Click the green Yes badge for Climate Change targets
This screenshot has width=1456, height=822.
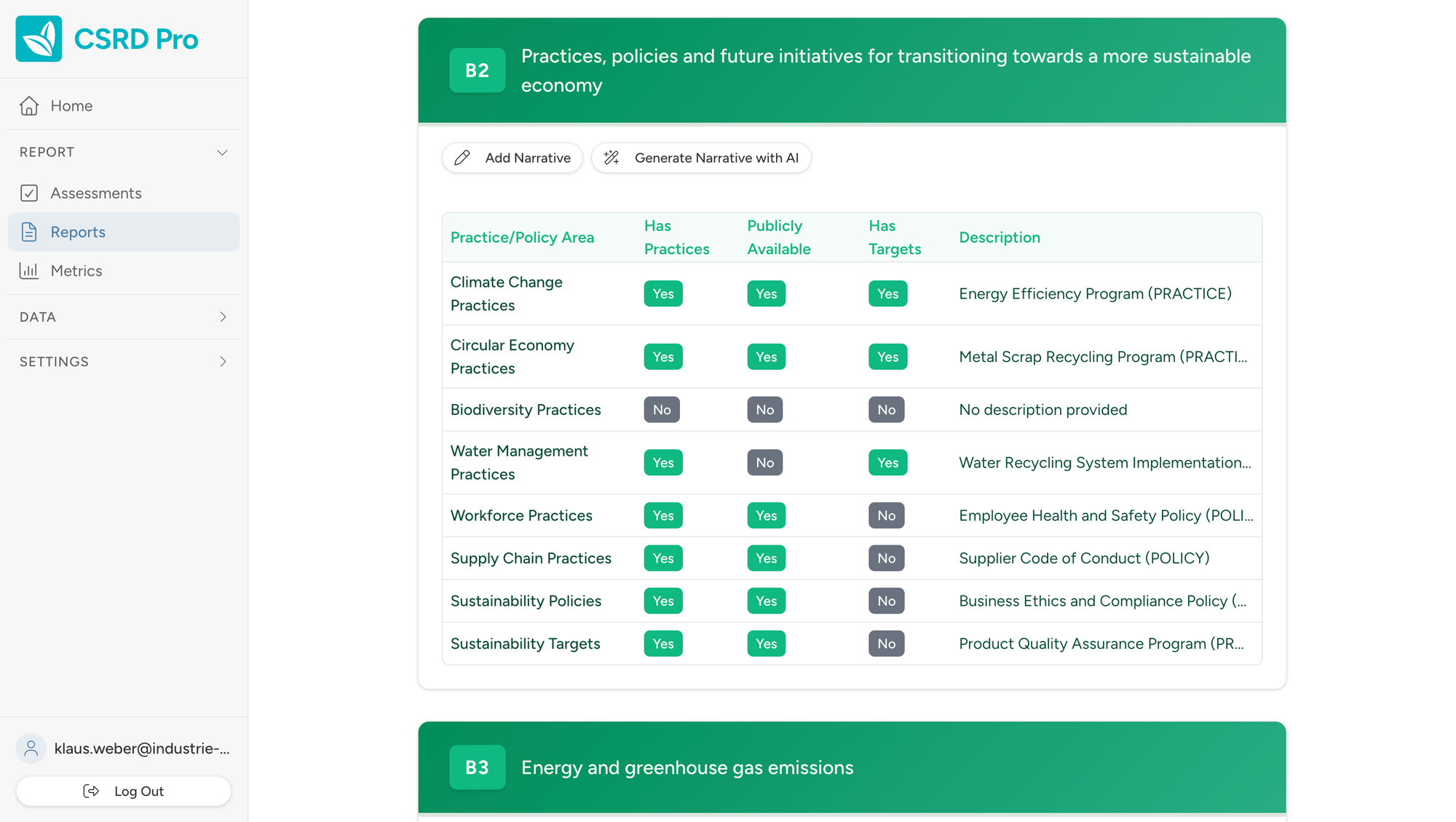[x=887, y=293]
